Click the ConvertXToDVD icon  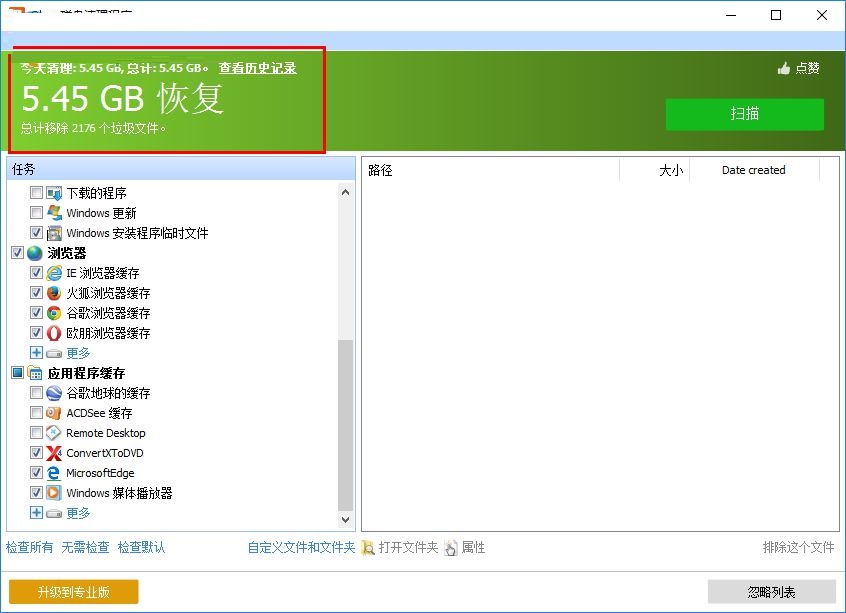click(53, 453)
